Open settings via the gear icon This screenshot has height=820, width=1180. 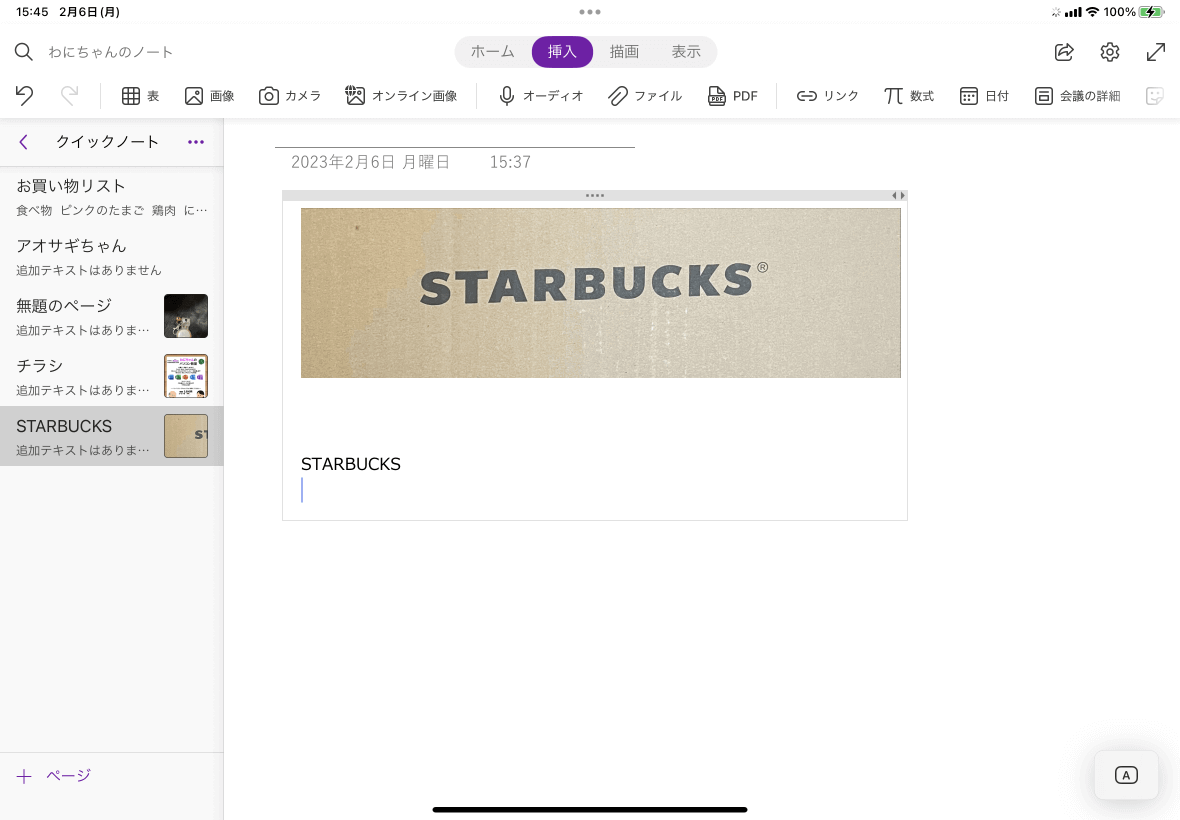(x=1110, y=52)
